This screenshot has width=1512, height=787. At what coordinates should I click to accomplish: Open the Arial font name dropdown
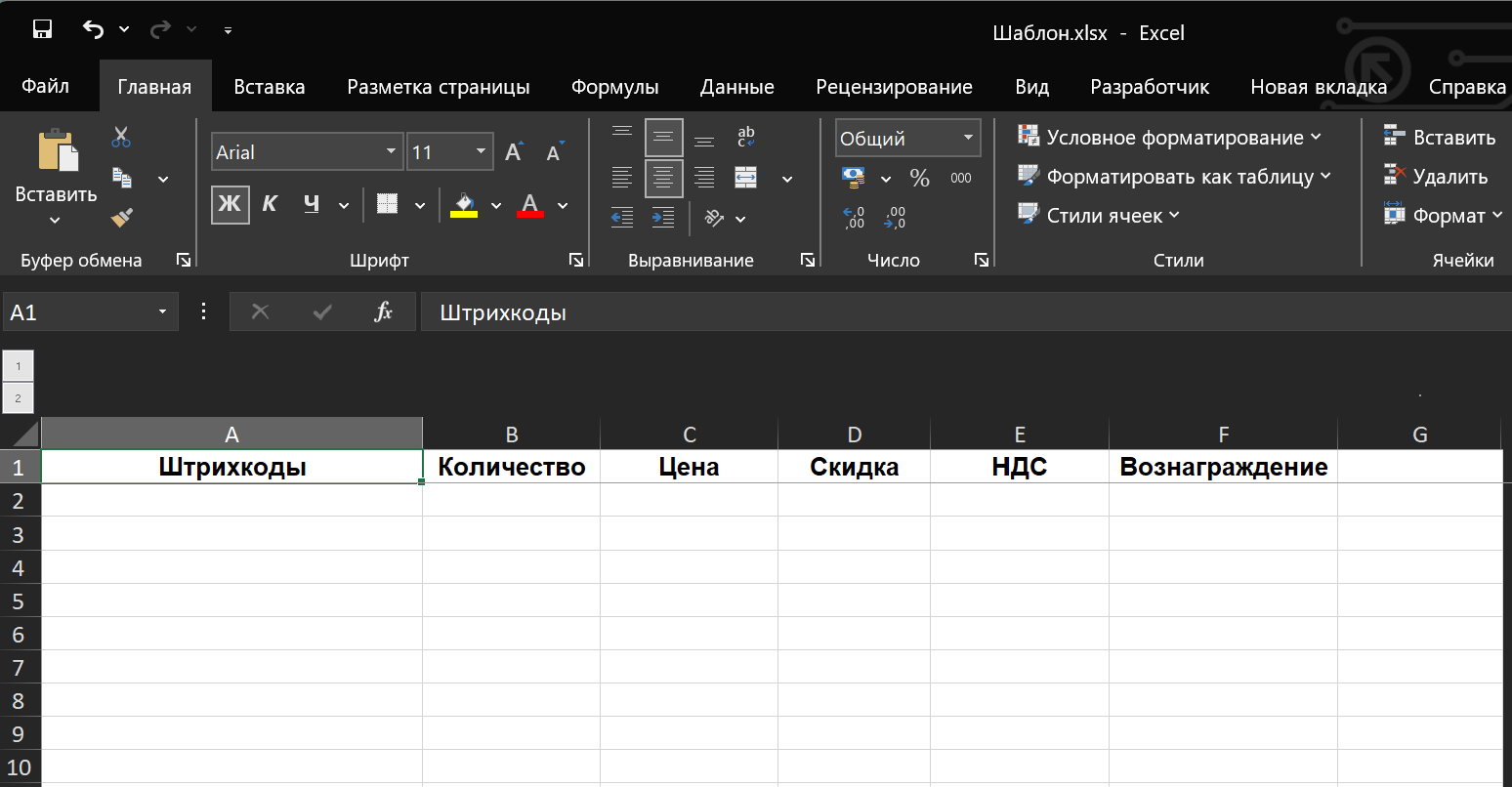tap(391, 152)
